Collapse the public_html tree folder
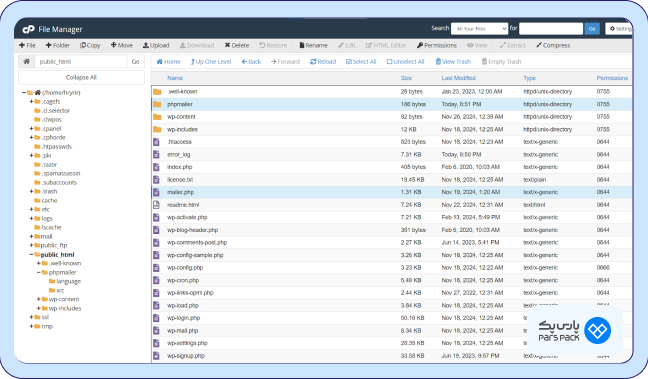This screenshot has height=379, width=648. [31, 255]
